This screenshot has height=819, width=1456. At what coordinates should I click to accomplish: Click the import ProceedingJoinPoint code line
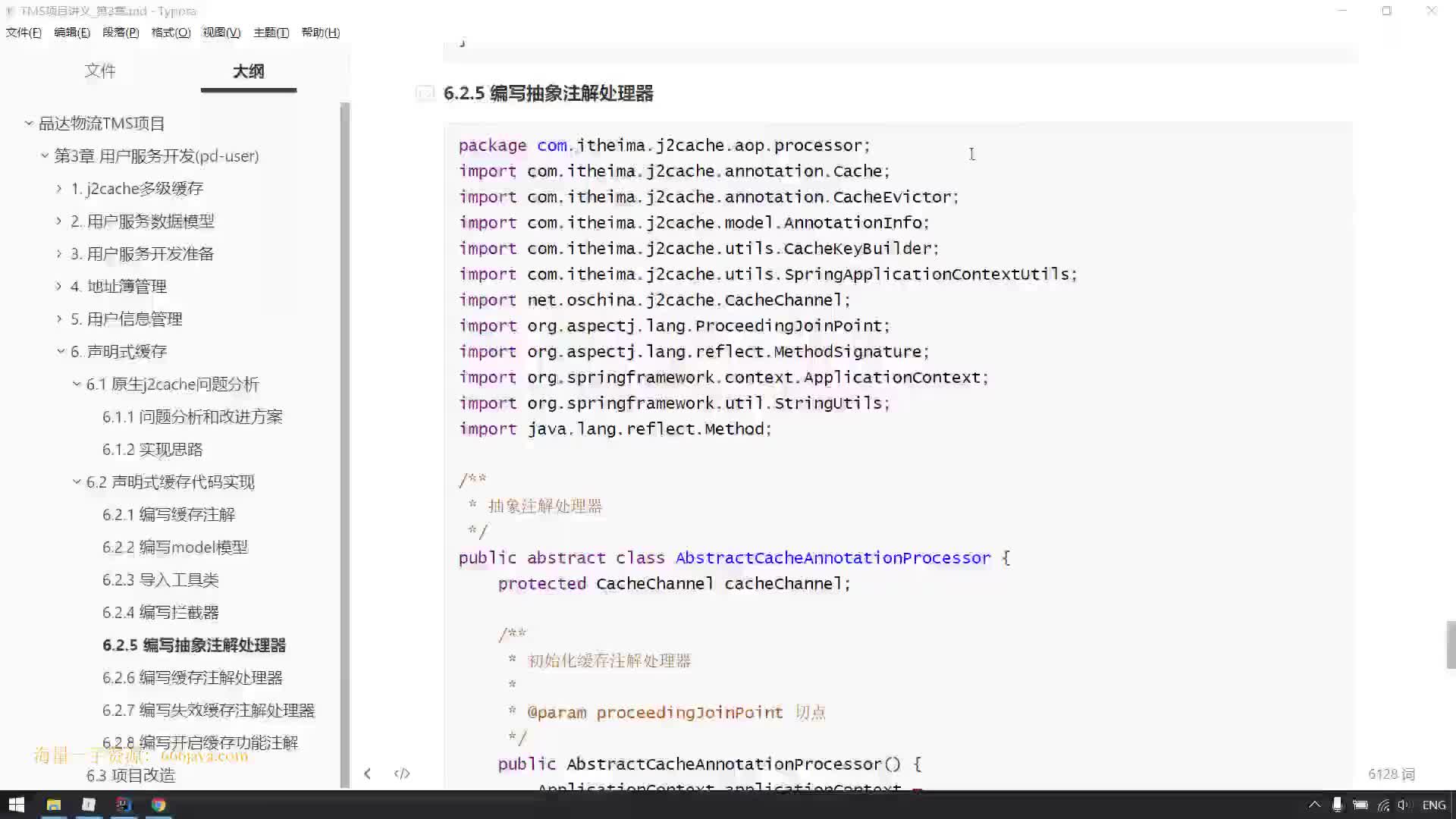674,325
